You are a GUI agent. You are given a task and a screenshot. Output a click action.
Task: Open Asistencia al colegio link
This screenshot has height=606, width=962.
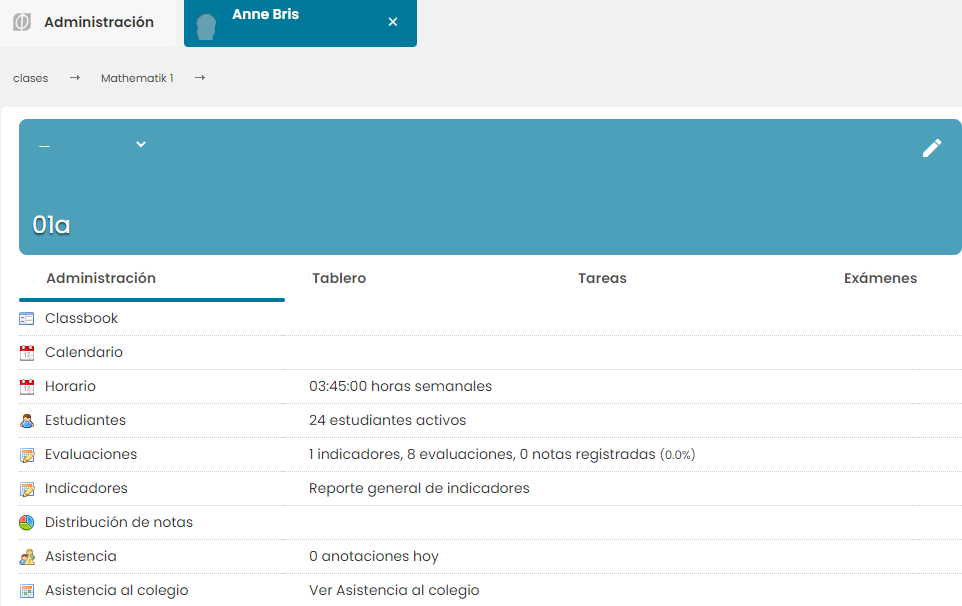tap(117, 590)
